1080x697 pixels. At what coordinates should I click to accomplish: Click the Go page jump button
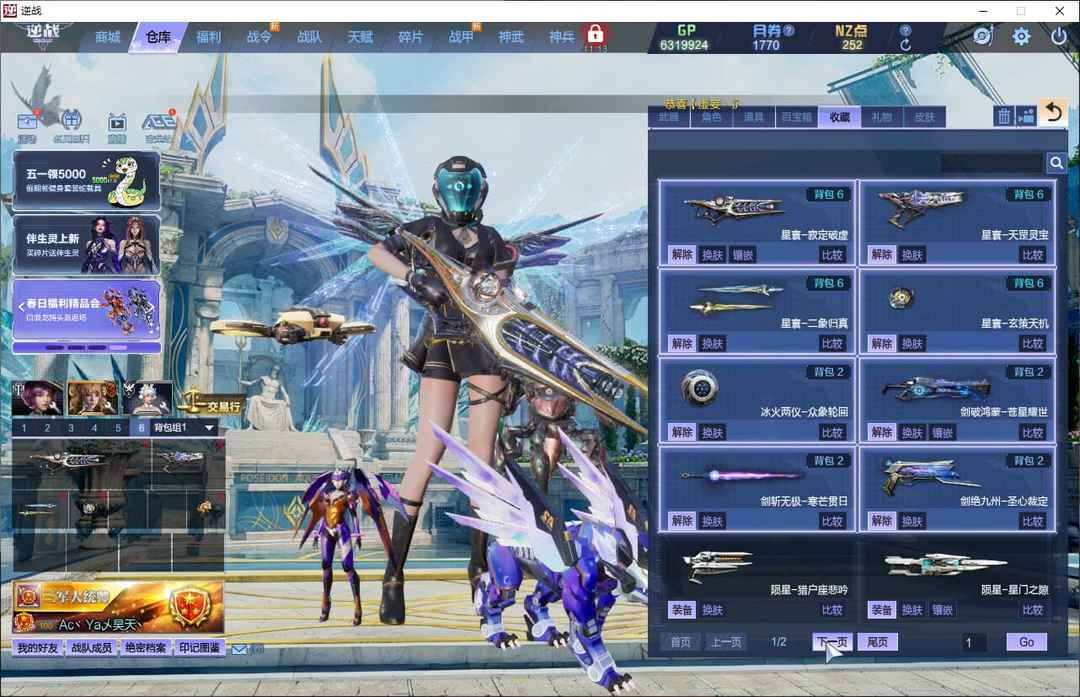1026,643
